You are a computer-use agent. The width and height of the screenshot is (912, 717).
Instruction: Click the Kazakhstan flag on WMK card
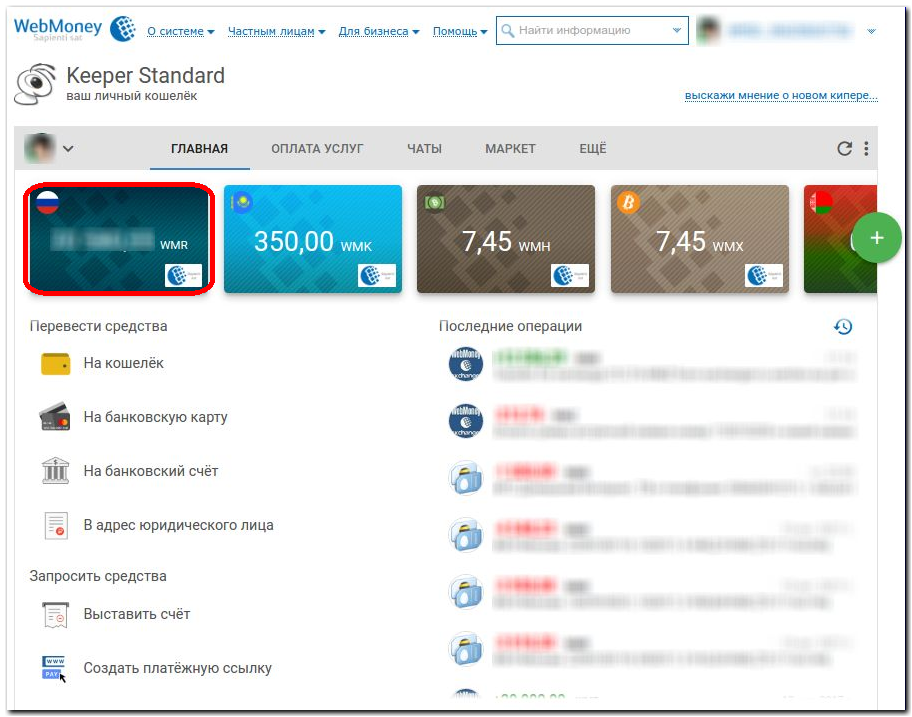pyautogui.click(x=241, y=202)
